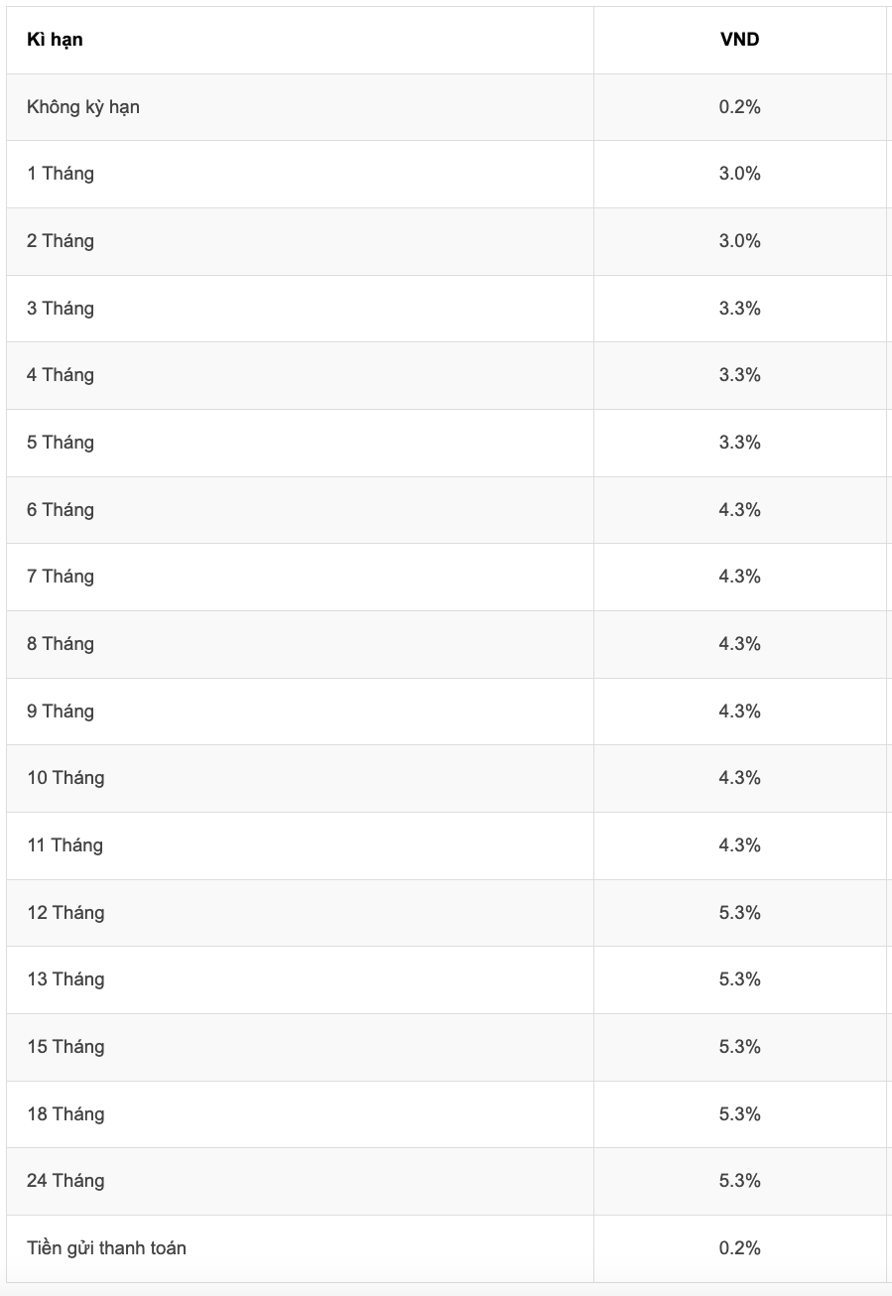
Task: Click the 4.3% rate for 11 Tháng
Action: tap(740, 845)
